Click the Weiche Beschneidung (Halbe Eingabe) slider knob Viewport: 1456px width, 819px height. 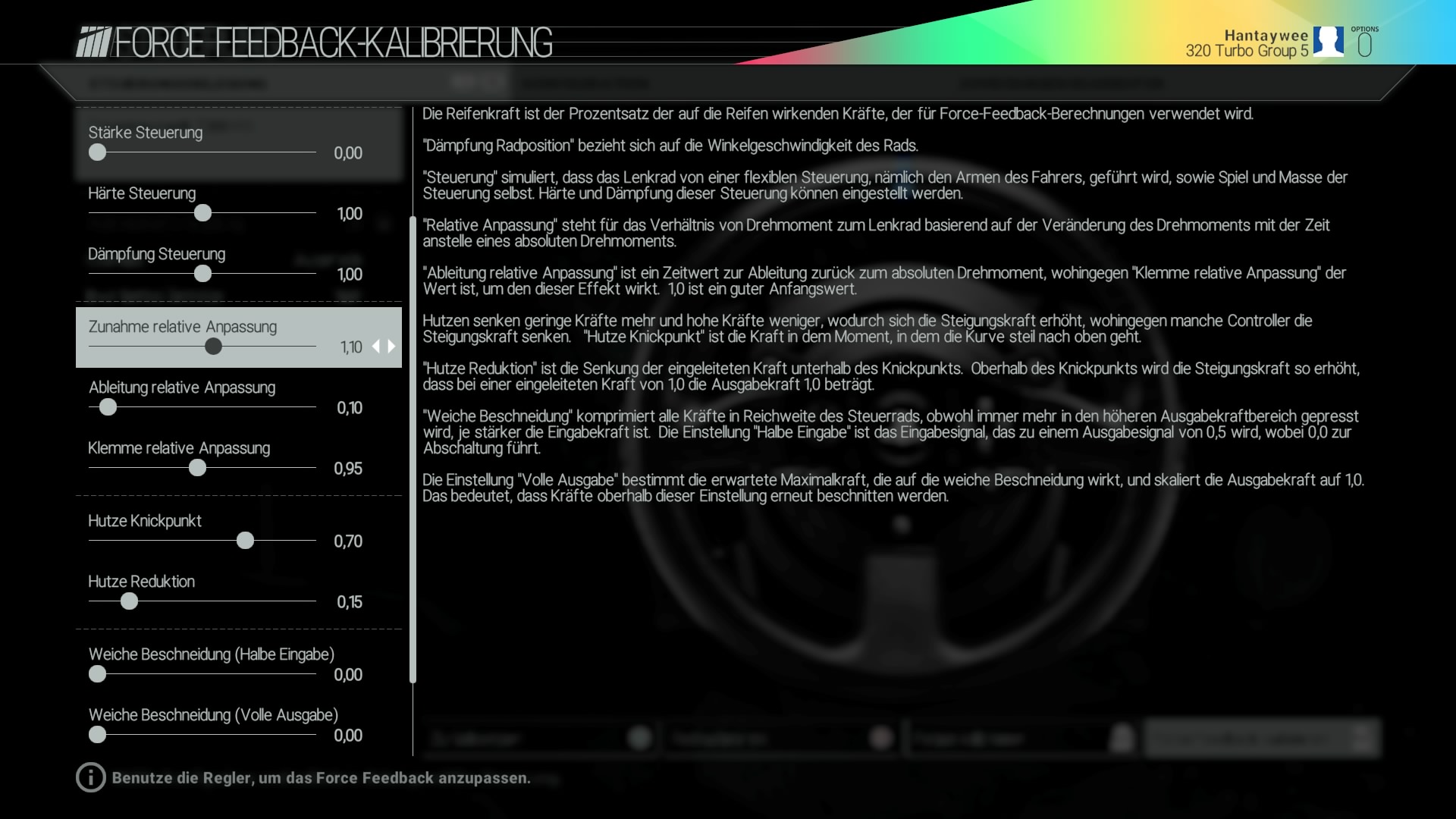tap(97, 674)
